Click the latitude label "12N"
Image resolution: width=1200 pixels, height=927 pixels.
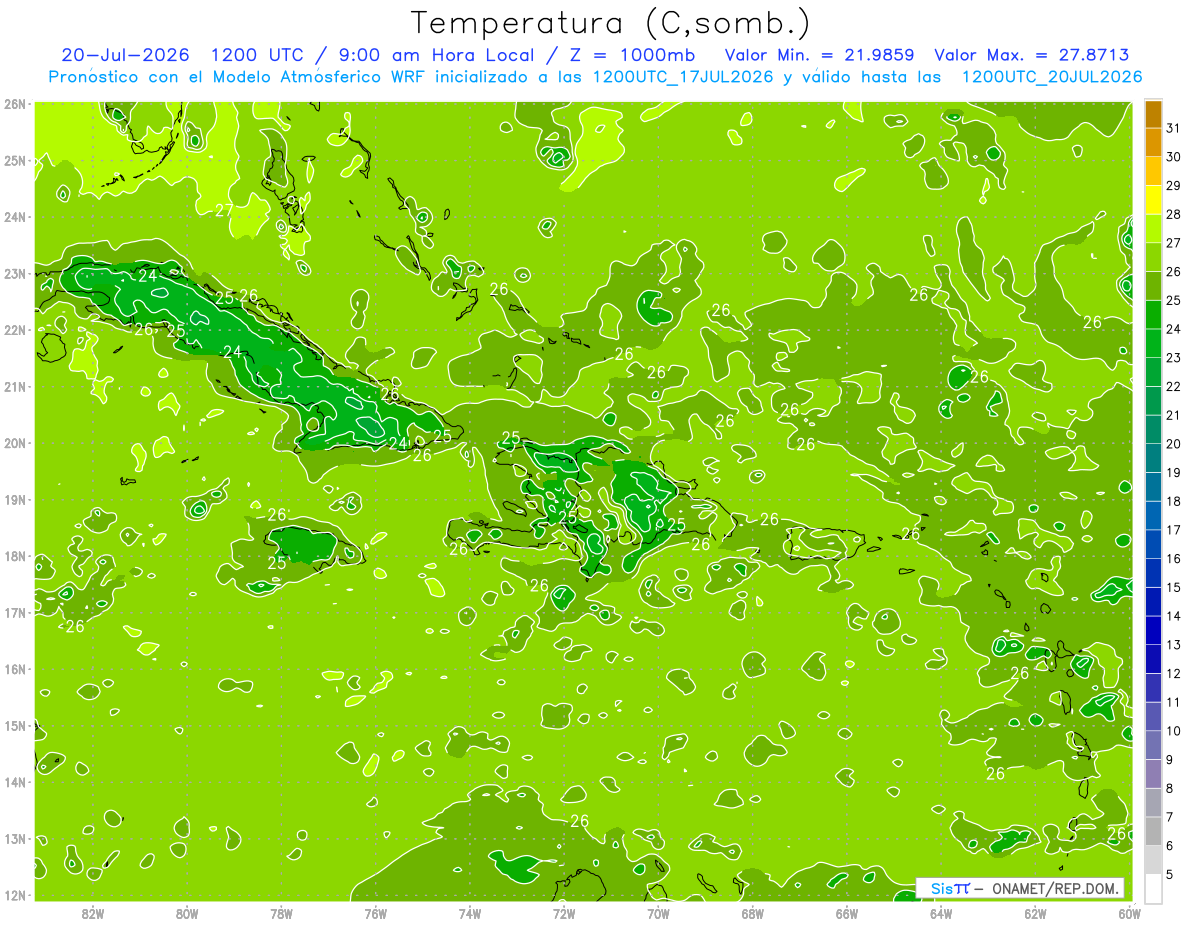click(x=15, y=895)
